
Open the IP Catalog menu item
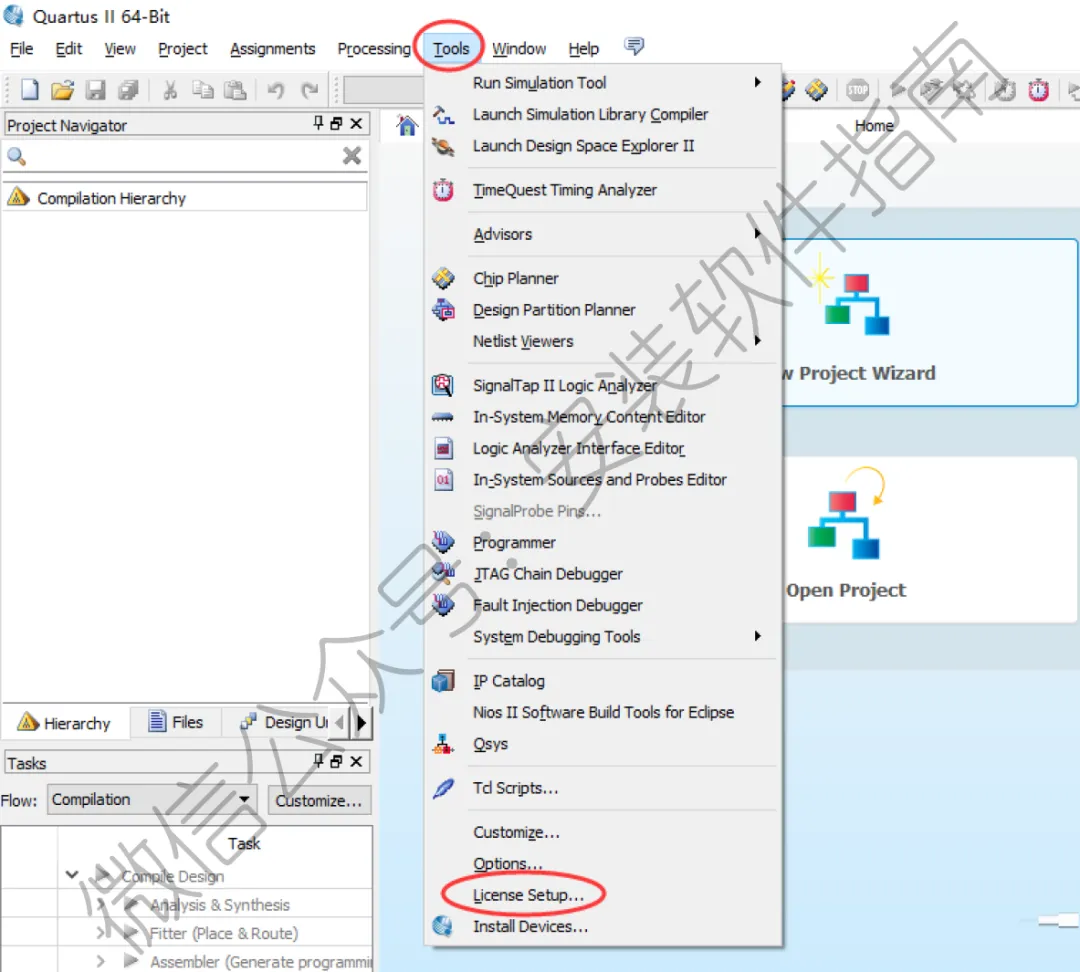pos(603,681)
